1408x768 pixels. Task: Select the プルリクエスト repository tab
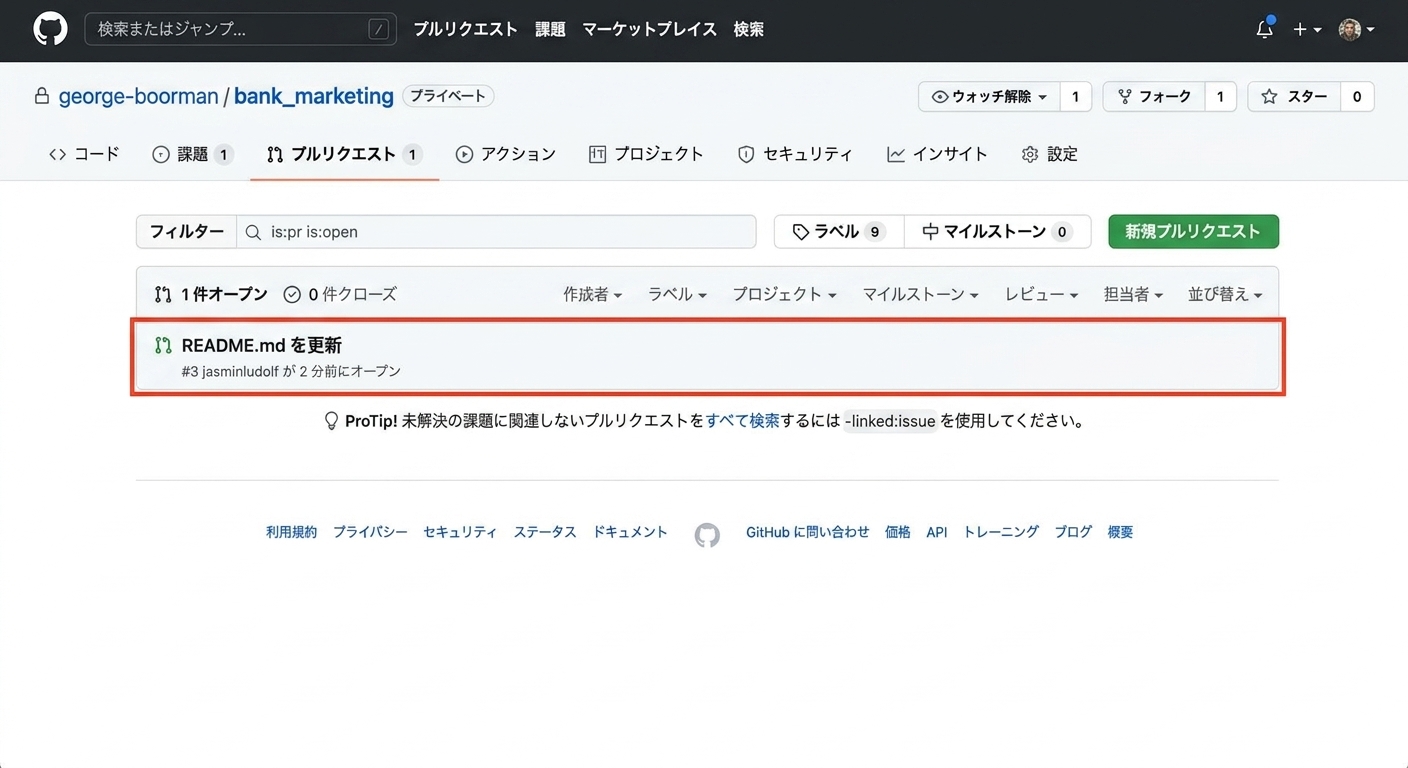click(x=344, y=154)
